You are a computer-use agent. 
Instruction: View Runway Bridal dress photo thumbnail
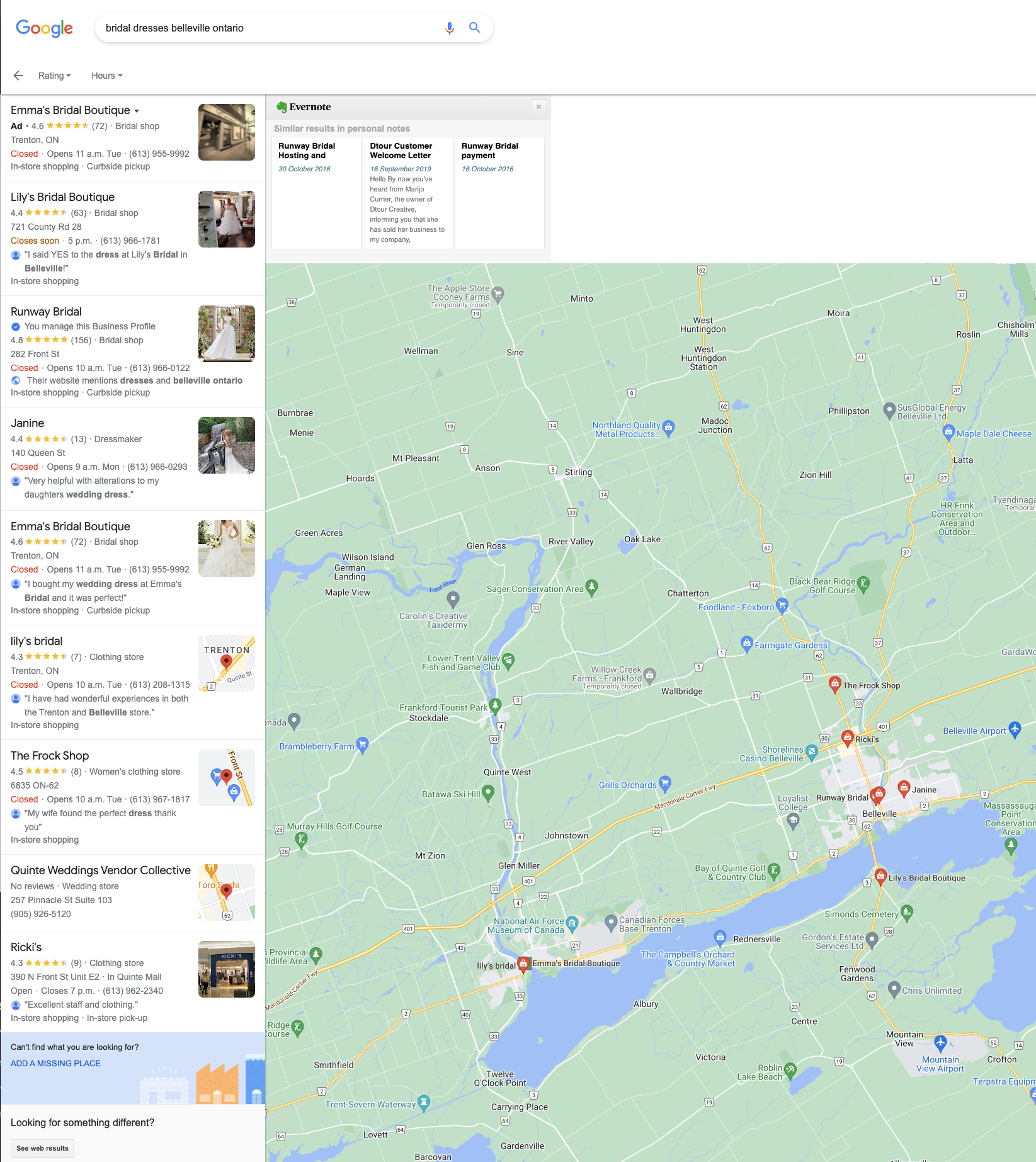pyautogui.click(x=227, y=334)
